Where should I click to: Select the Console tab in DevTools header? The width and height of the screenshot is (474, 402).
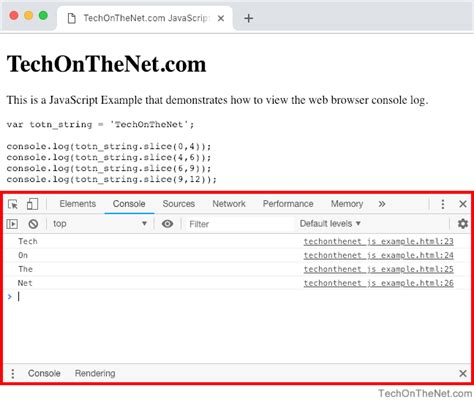click(129, 204)
